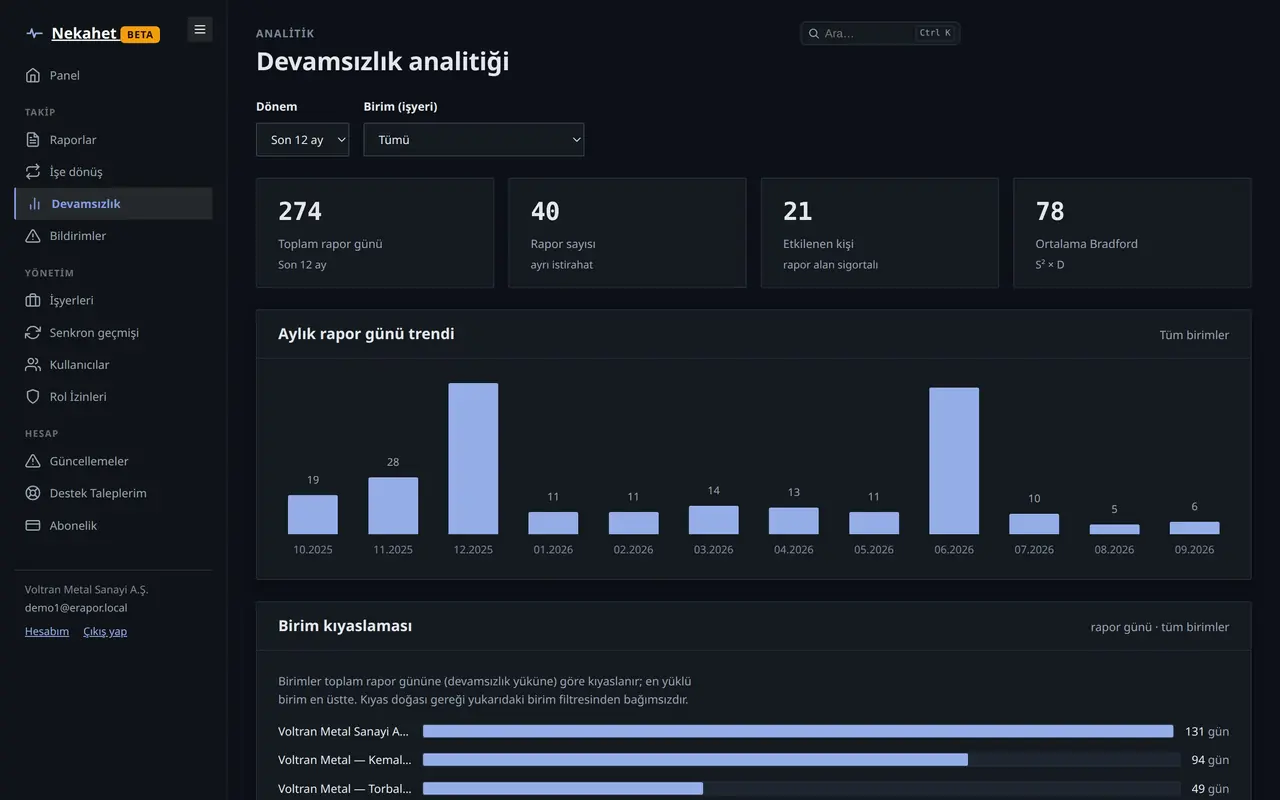This screenshot has height=800, width=1280.
Task: Click the 12.2025 tallest chart bar
Action: 473,459
